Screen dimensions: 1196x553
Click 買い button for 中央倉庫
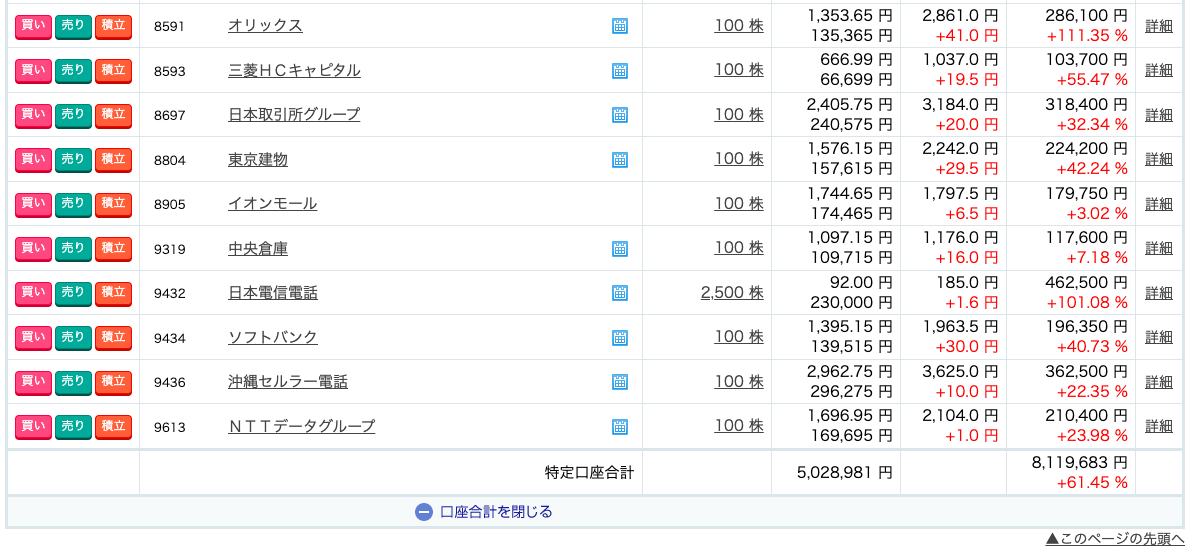coord(34,249)
